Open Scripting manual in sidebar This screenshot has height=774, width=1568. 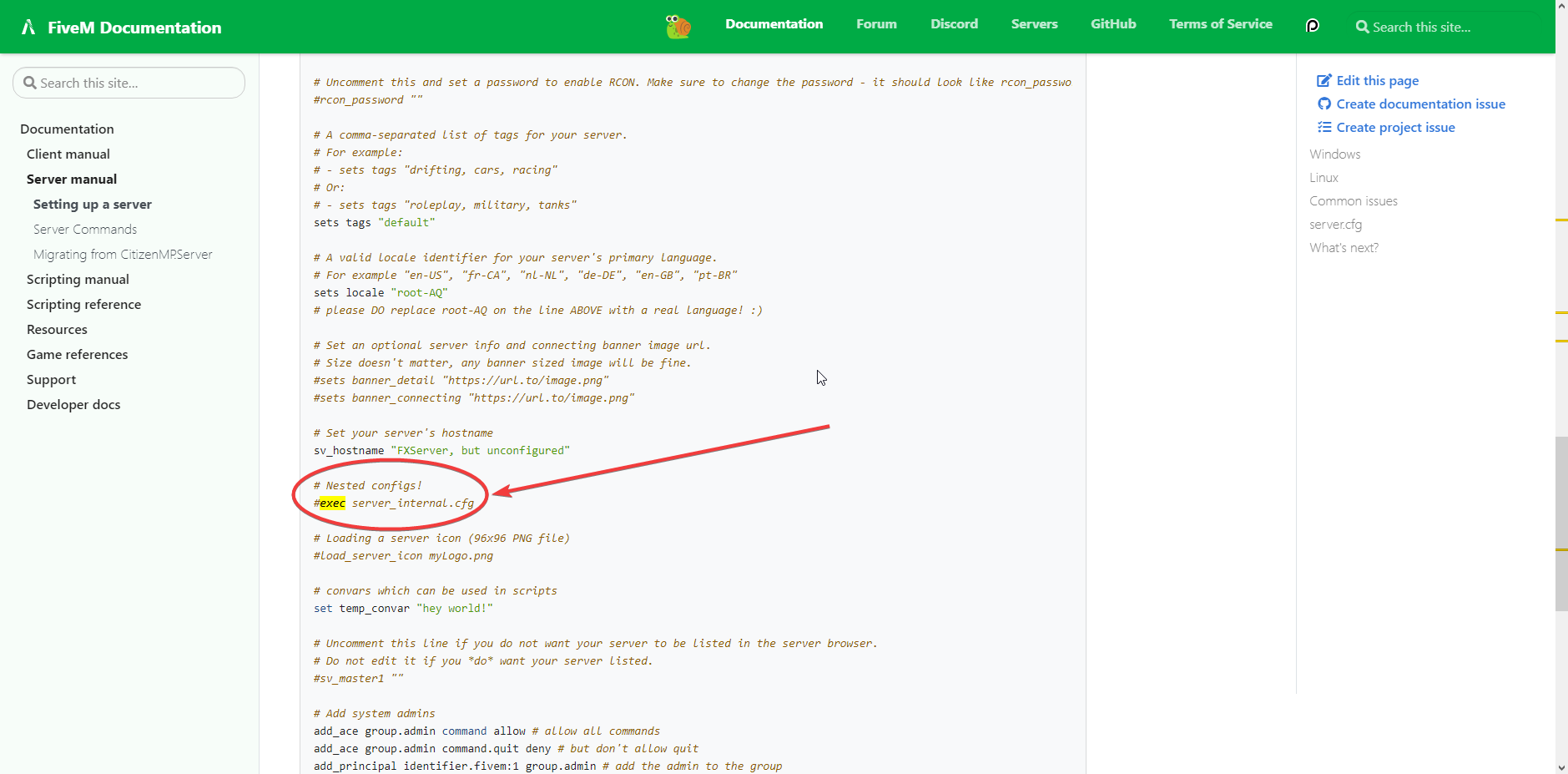click(x=78, y=279)
